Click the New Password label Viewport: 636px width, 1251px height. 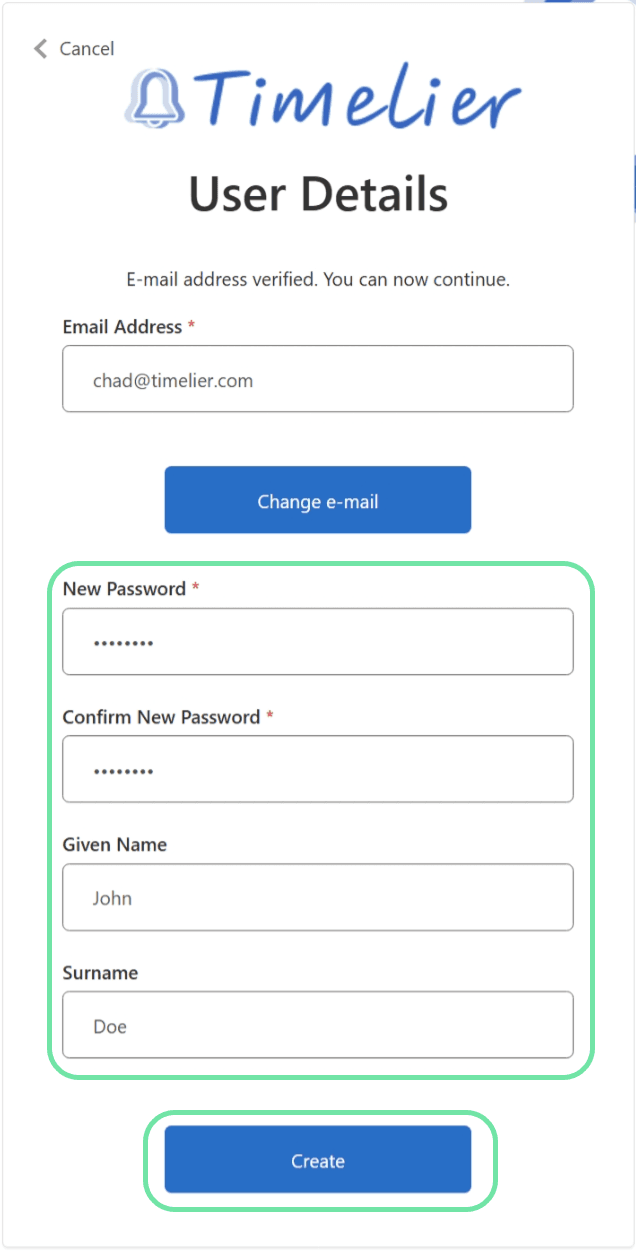[x=124, y=589]
